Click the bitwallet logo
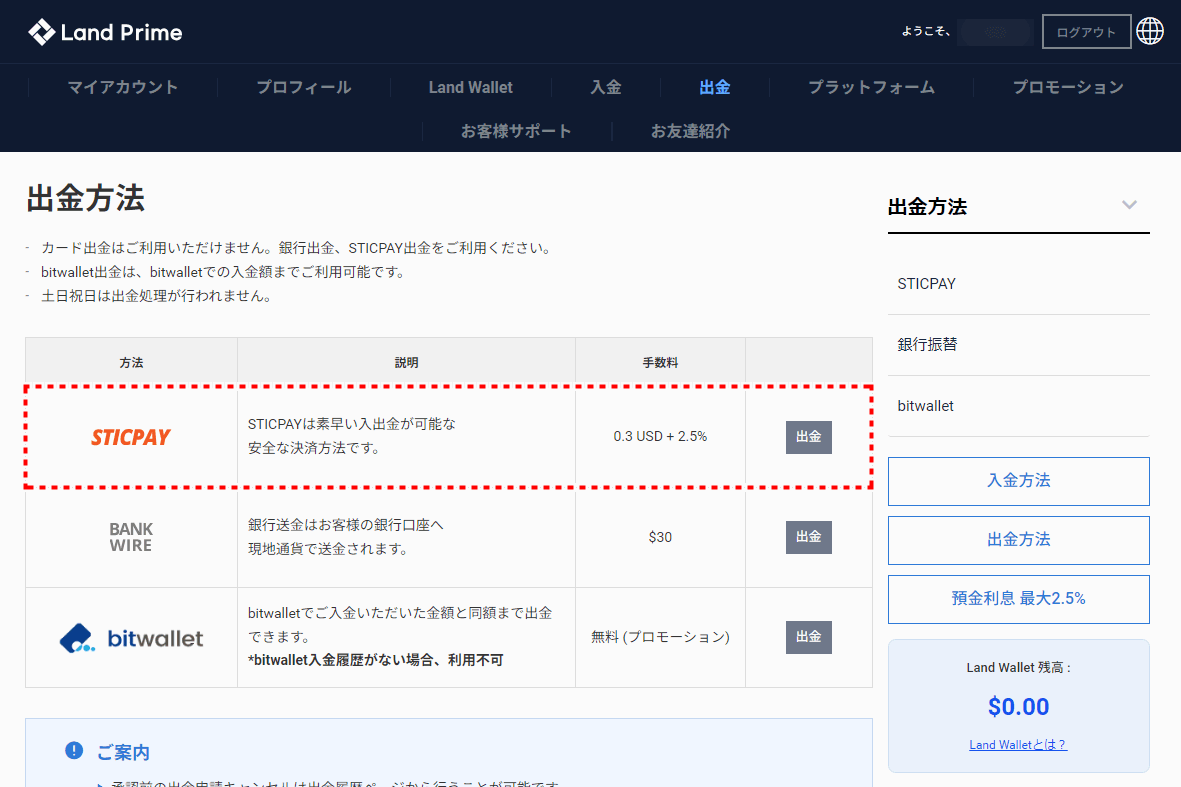Image resolution: width=1181 pixels, height=787 pixels. [131, 638]
